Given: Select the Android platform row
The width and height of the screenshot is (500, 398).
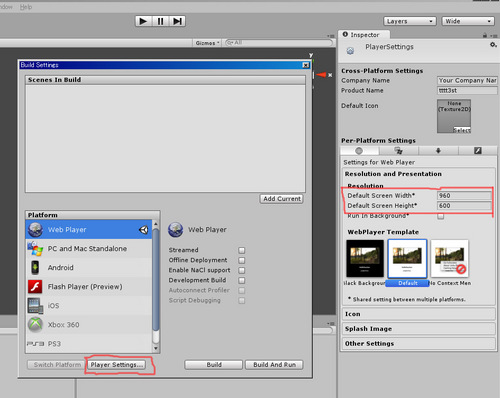Looking at the screenshot, I should [x=89, y=267].
